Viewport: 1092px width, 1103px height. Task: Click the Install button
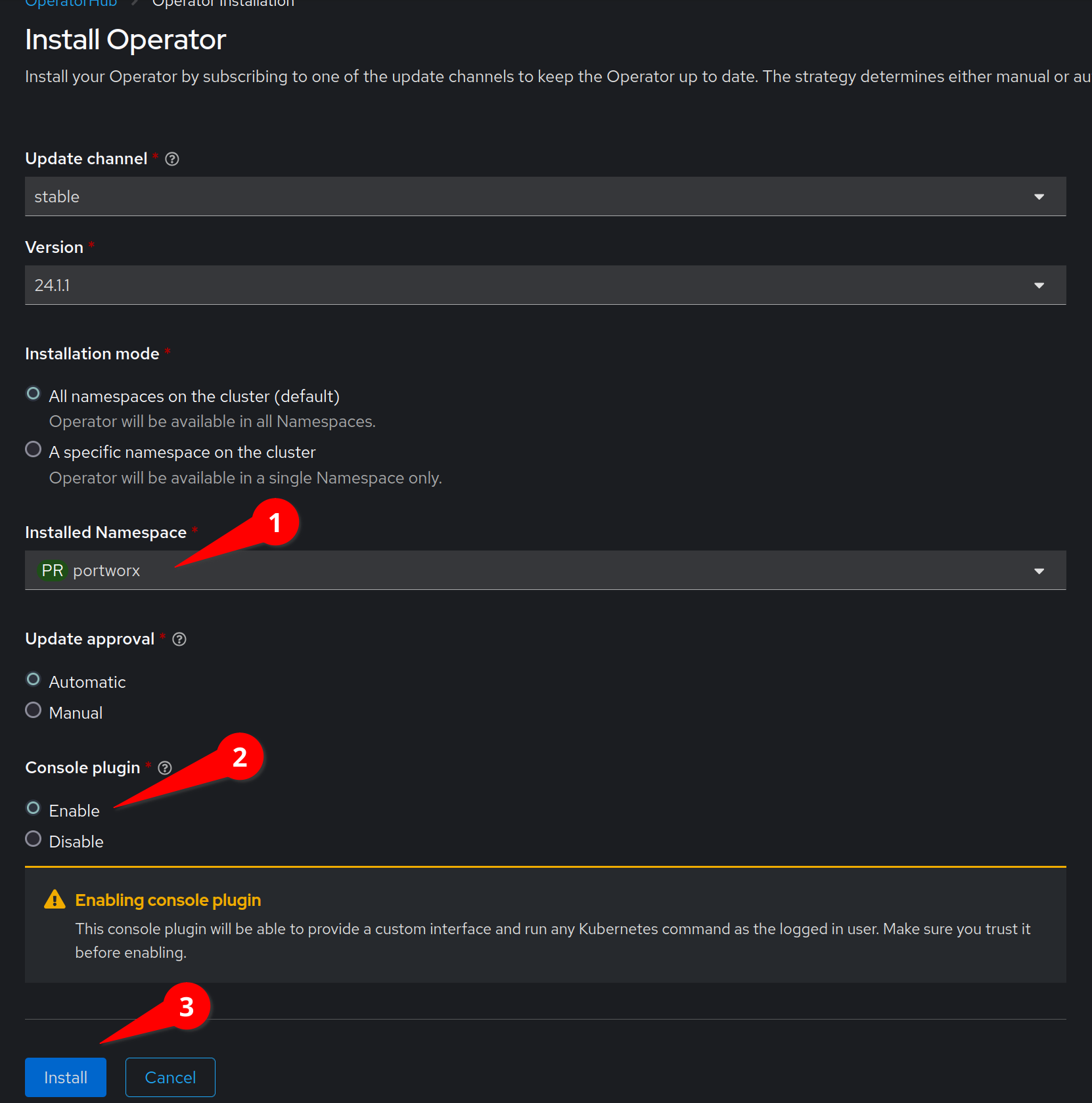coord(66,1077)
